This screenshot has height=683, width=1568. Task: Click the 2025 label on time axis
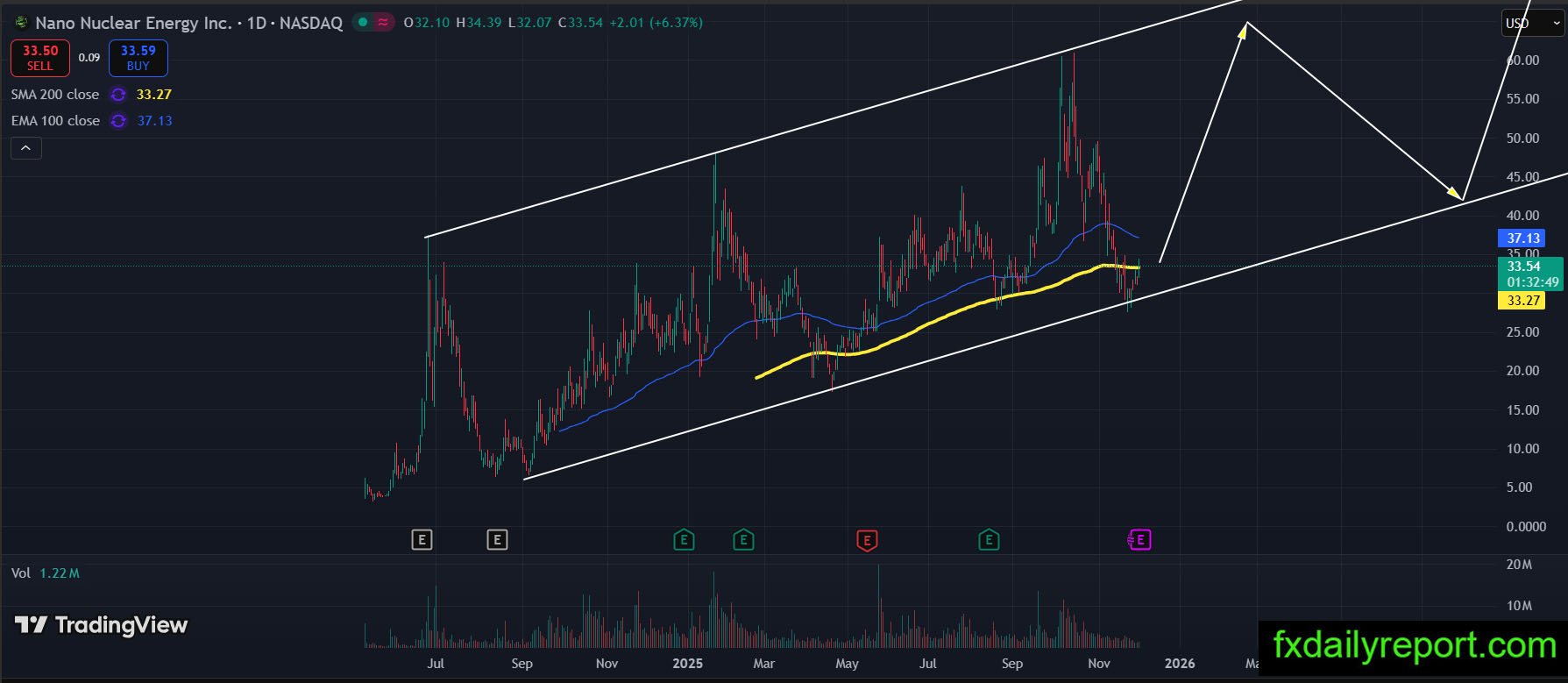[x=688, y=664]
